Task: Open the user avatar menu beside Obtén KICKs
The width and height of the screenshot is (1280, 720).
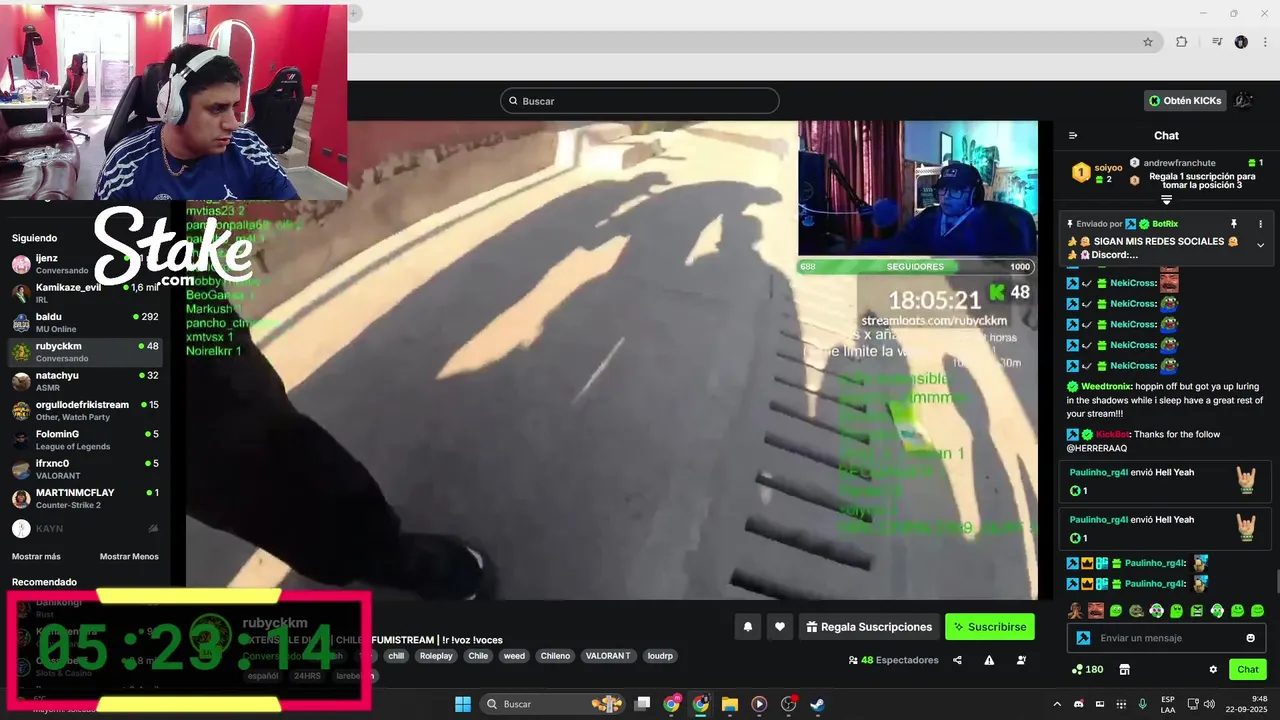Action: click(x=1243, y=101)
